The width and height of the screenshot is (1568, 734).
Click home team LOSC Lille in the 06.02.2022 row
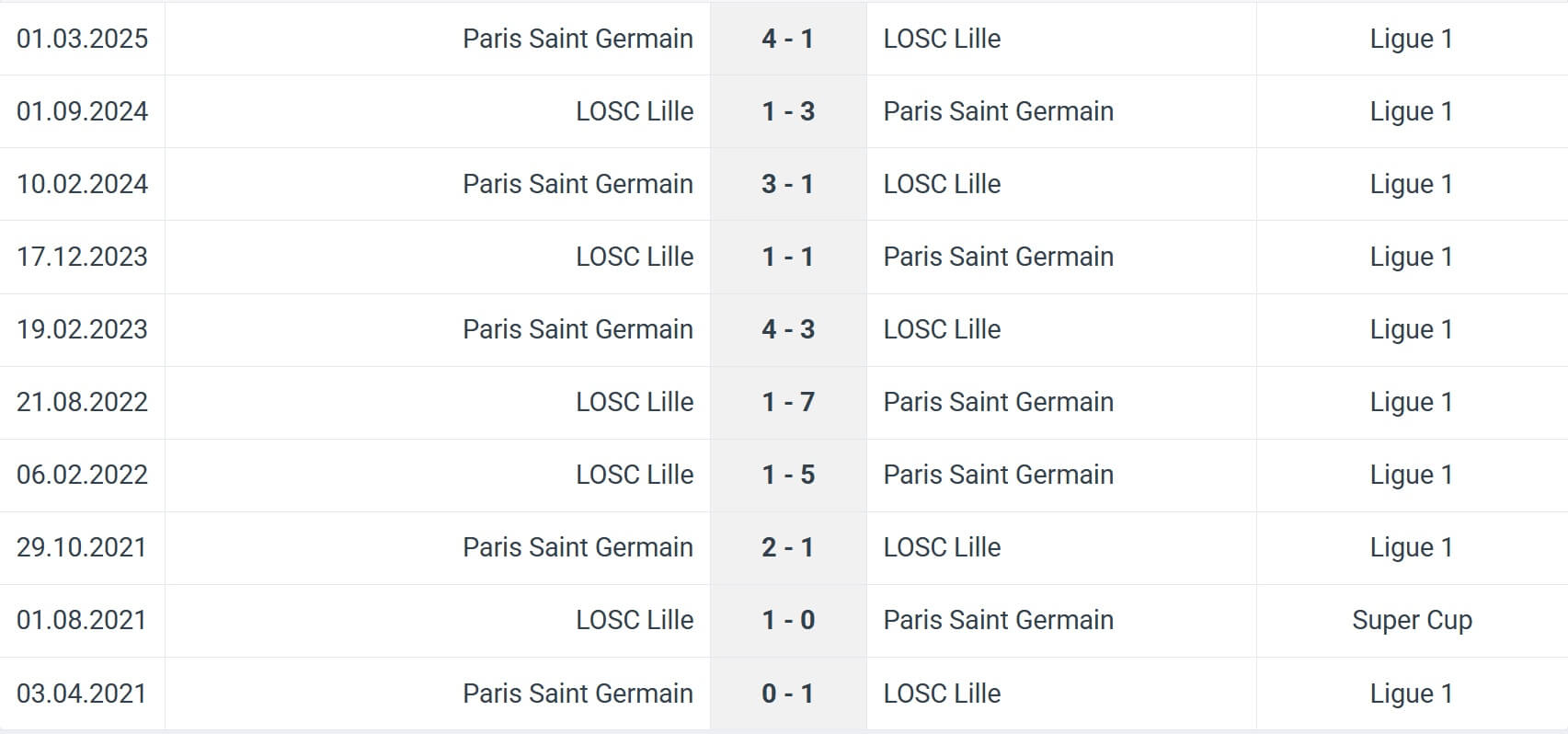[635, 475]
